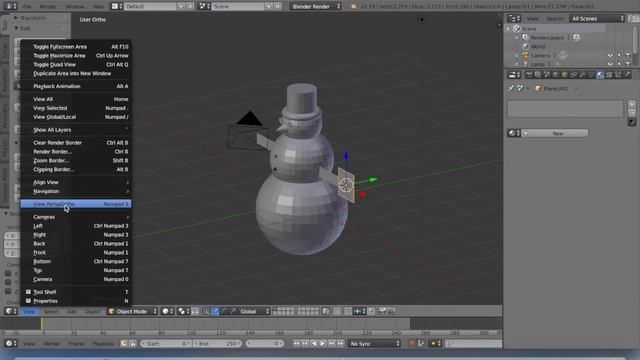The width and height of the screenshot is (640, 360).
Task: Open the Global transform orientation dropdown
Action: pos(252,311)
